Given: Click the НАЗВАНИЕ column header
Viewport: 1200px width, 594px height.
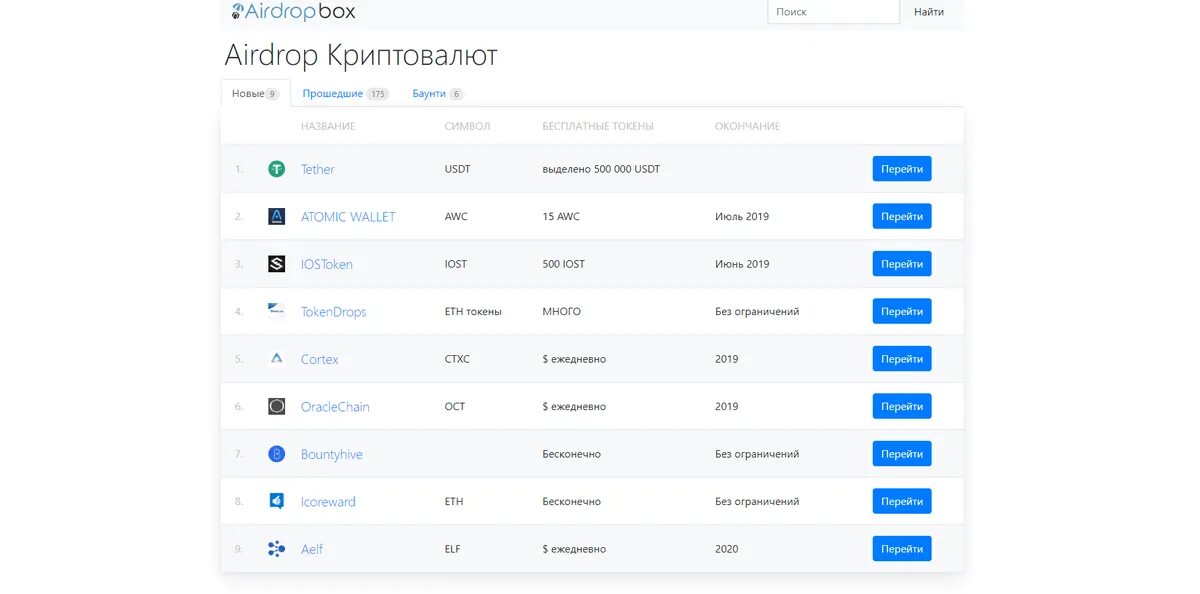Looking at the screenshot, I should (328, 126).
